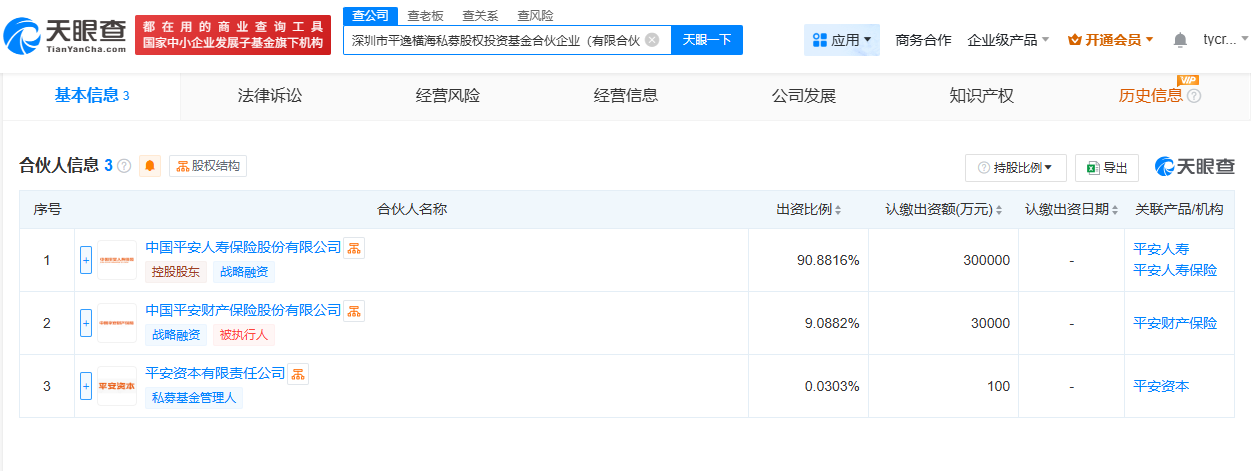
Task: Open 中国平安人寿保险股份有限公司 link
Action: 243,247
